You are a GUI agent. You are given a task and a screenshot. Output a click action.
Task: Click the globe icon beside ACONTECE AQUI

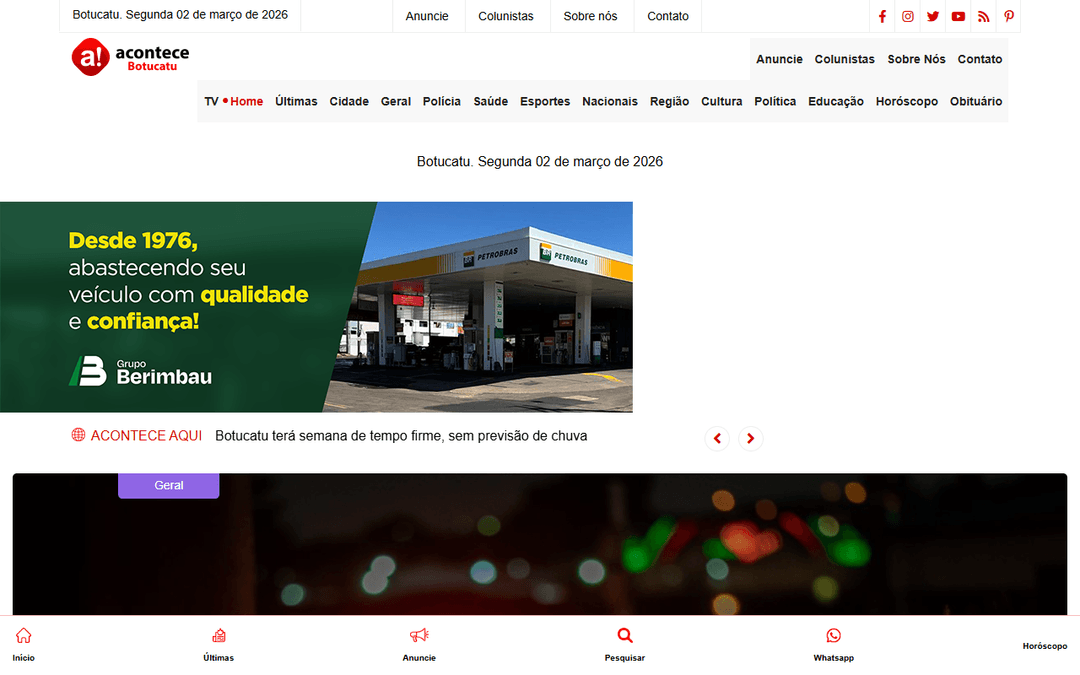click(x=79, y=435)
